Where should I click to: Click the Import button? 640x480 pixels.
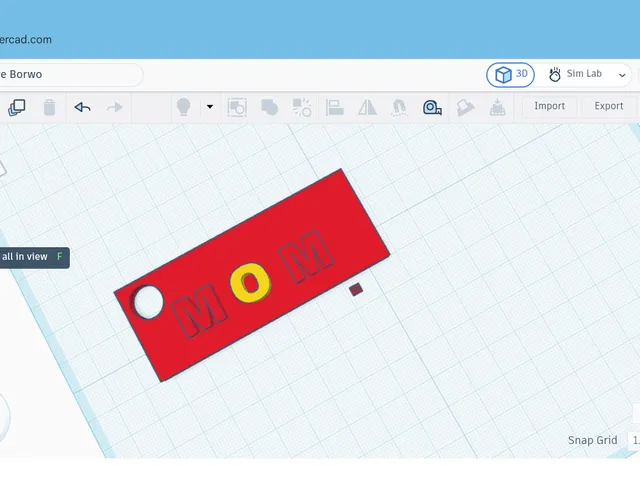click(x=549, y=106)
